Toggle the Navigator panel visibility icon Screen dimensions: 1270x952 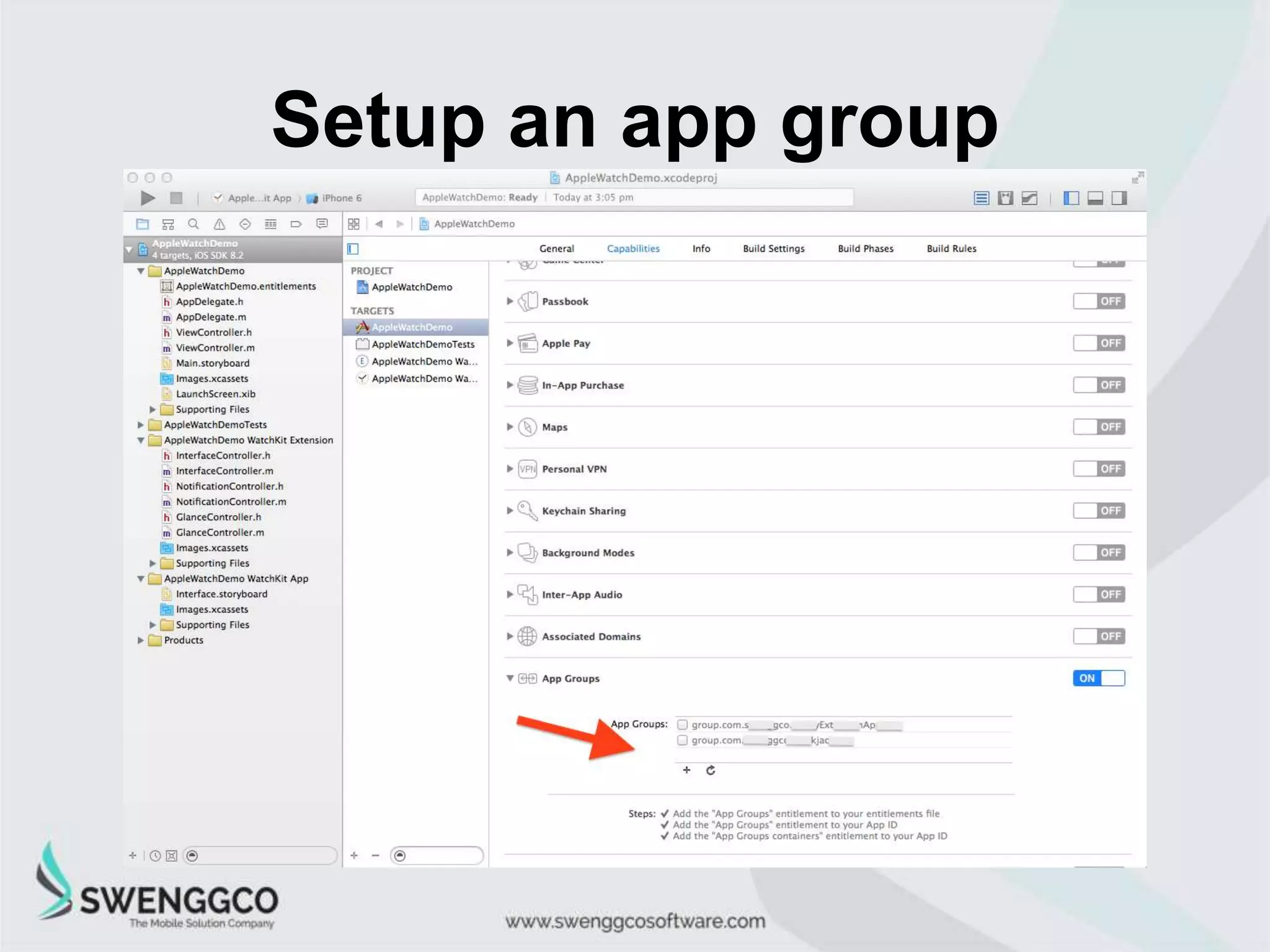click(x=1071, y=198)
